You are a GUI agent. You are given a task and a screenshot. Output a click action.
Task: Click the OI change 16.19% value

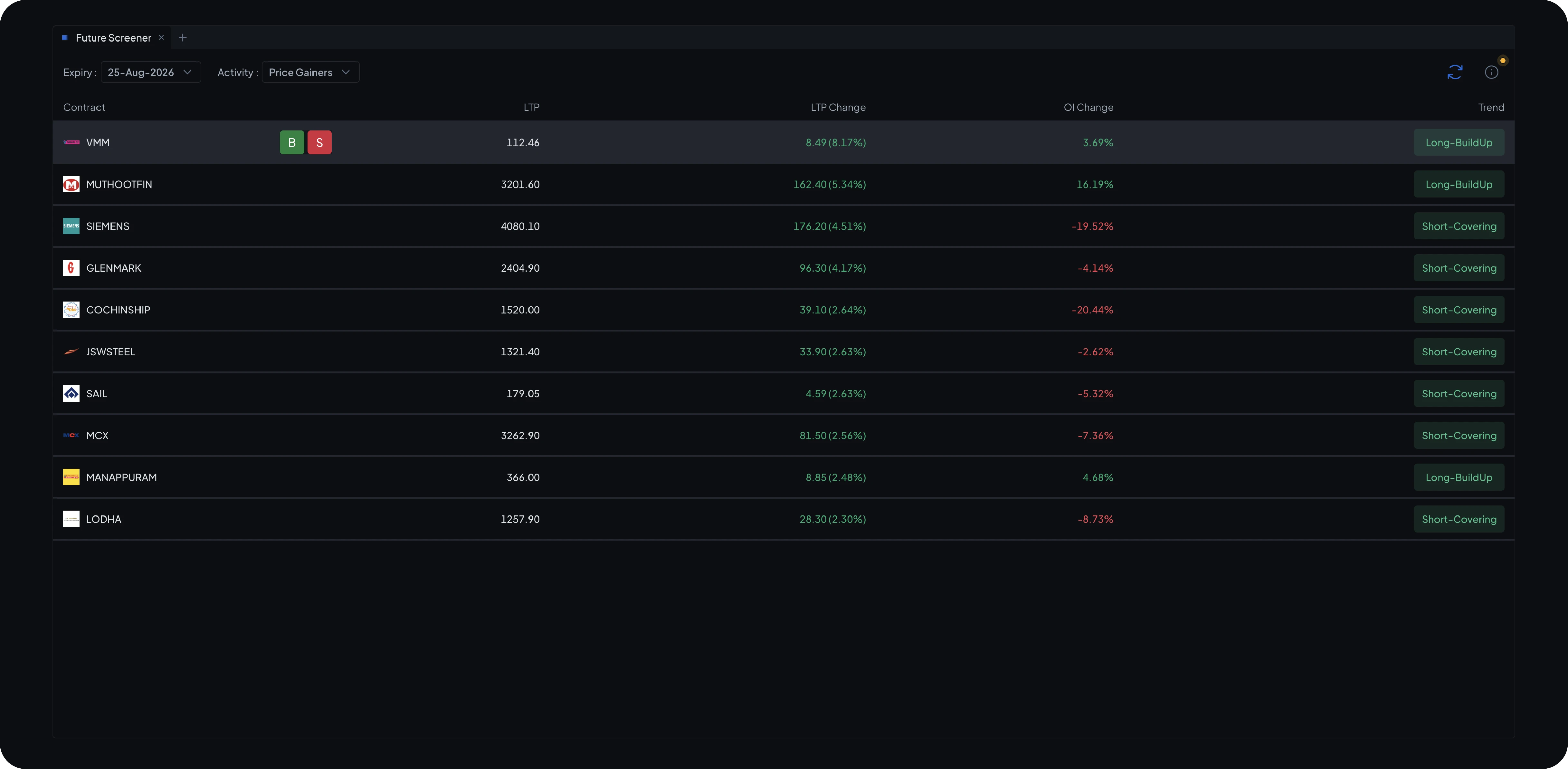[1095, 185]
